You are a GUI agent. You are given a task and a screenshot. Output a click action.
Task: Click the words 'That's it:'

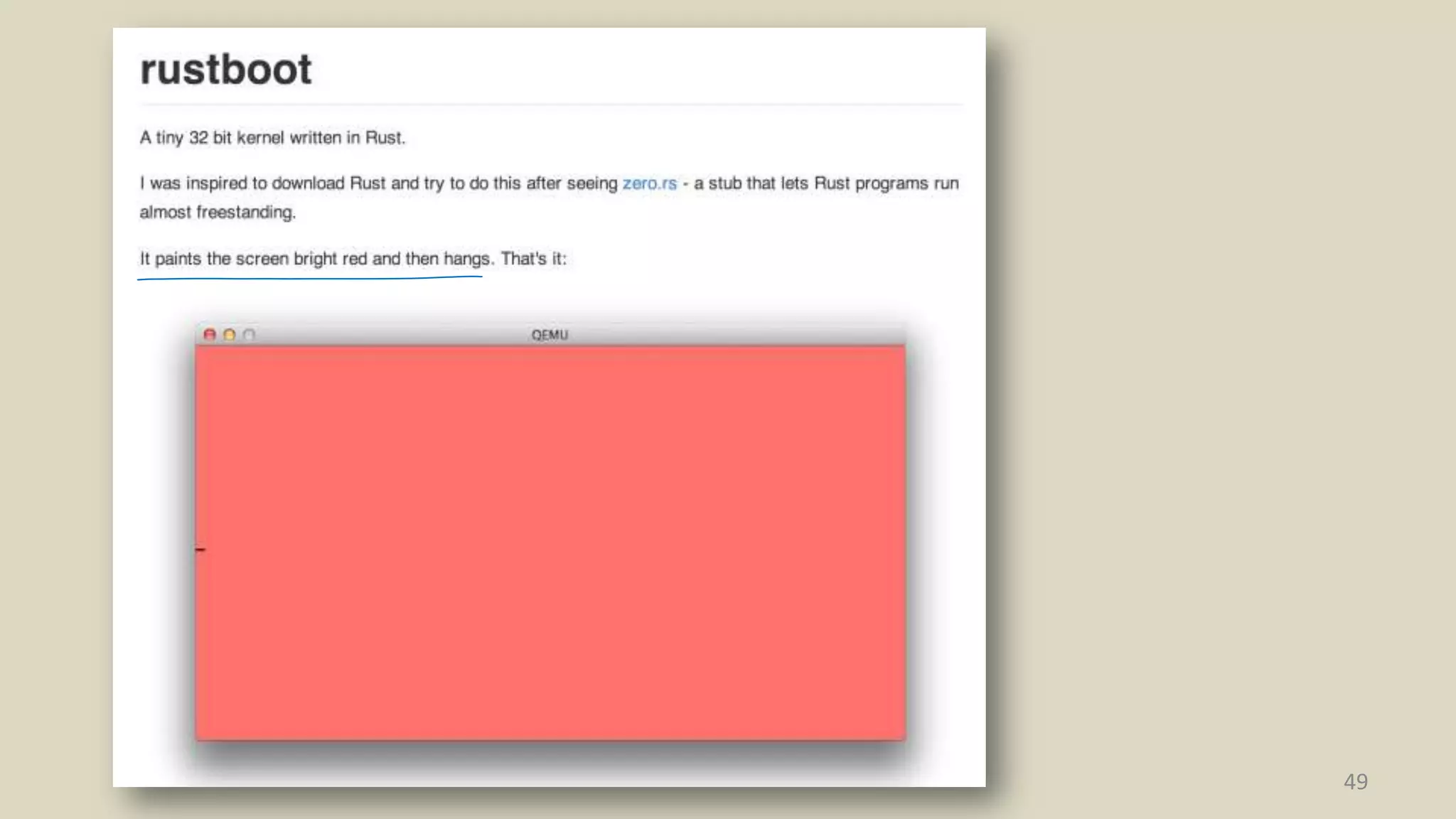533,259
